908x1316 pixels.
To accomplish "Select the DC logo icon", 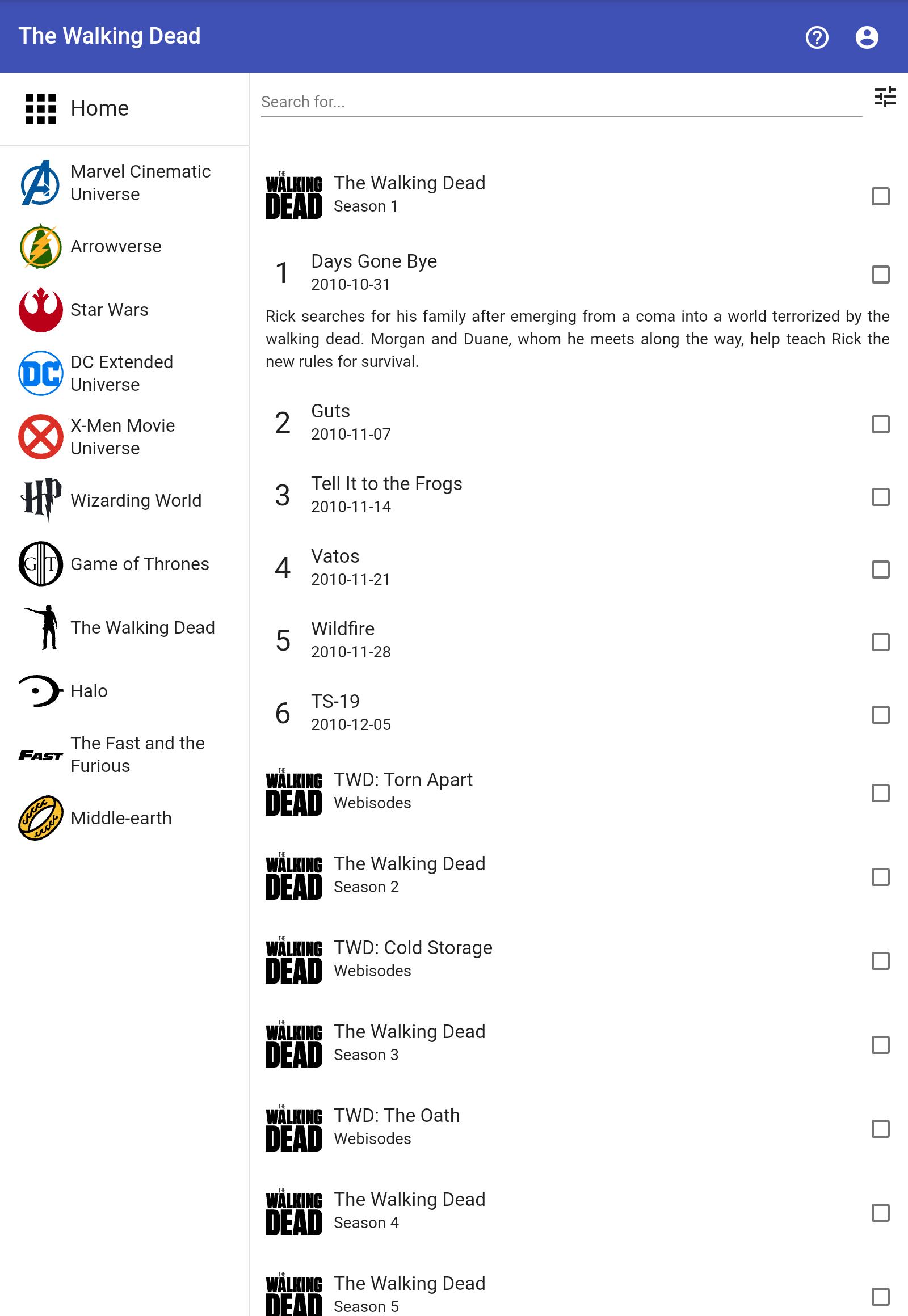I will point(40,374).
